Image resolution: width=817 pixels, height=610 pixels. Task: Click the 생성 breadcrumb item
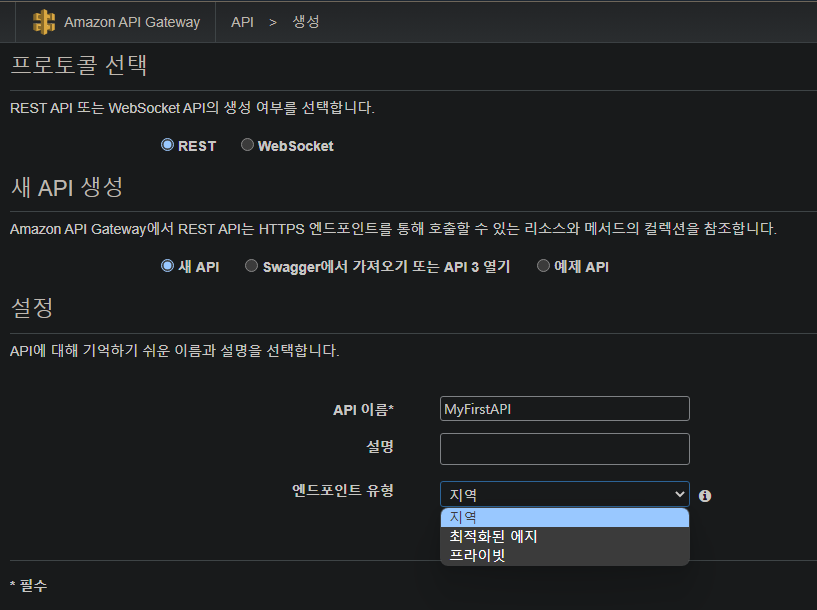tap(306, 22)
